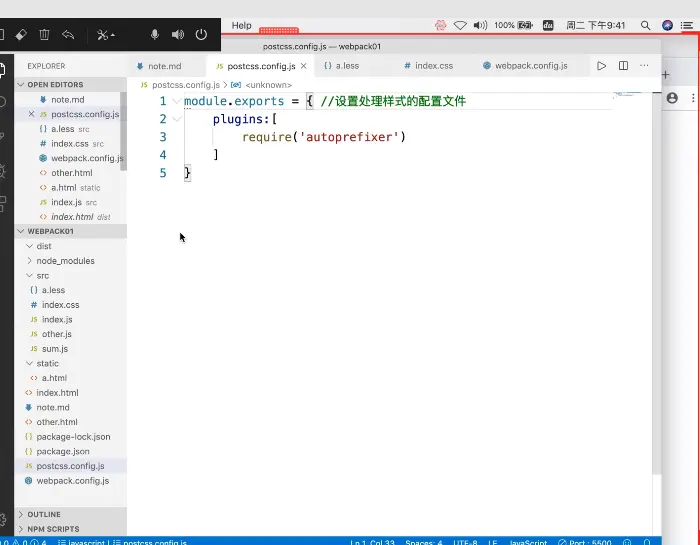The height and width of the screenshot is (545, 700).
Task: Open package-lock.json in file tree
Action: pyautogui.click(x=71, y=437)
